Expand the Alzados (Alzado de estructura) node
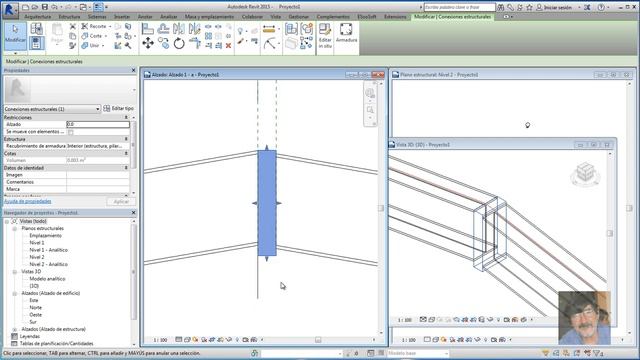640x360 pixels. tap(15, 329)
